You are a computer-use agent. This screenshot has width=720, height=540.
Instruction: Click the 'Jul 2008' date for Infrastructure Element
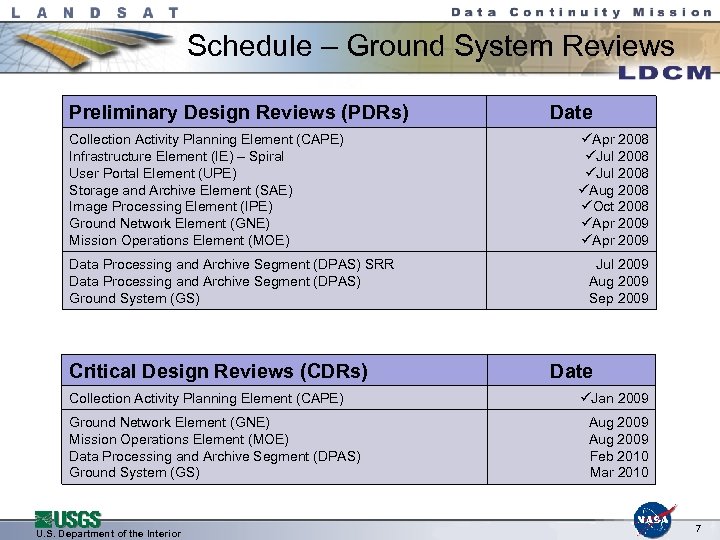click(617, 156)
